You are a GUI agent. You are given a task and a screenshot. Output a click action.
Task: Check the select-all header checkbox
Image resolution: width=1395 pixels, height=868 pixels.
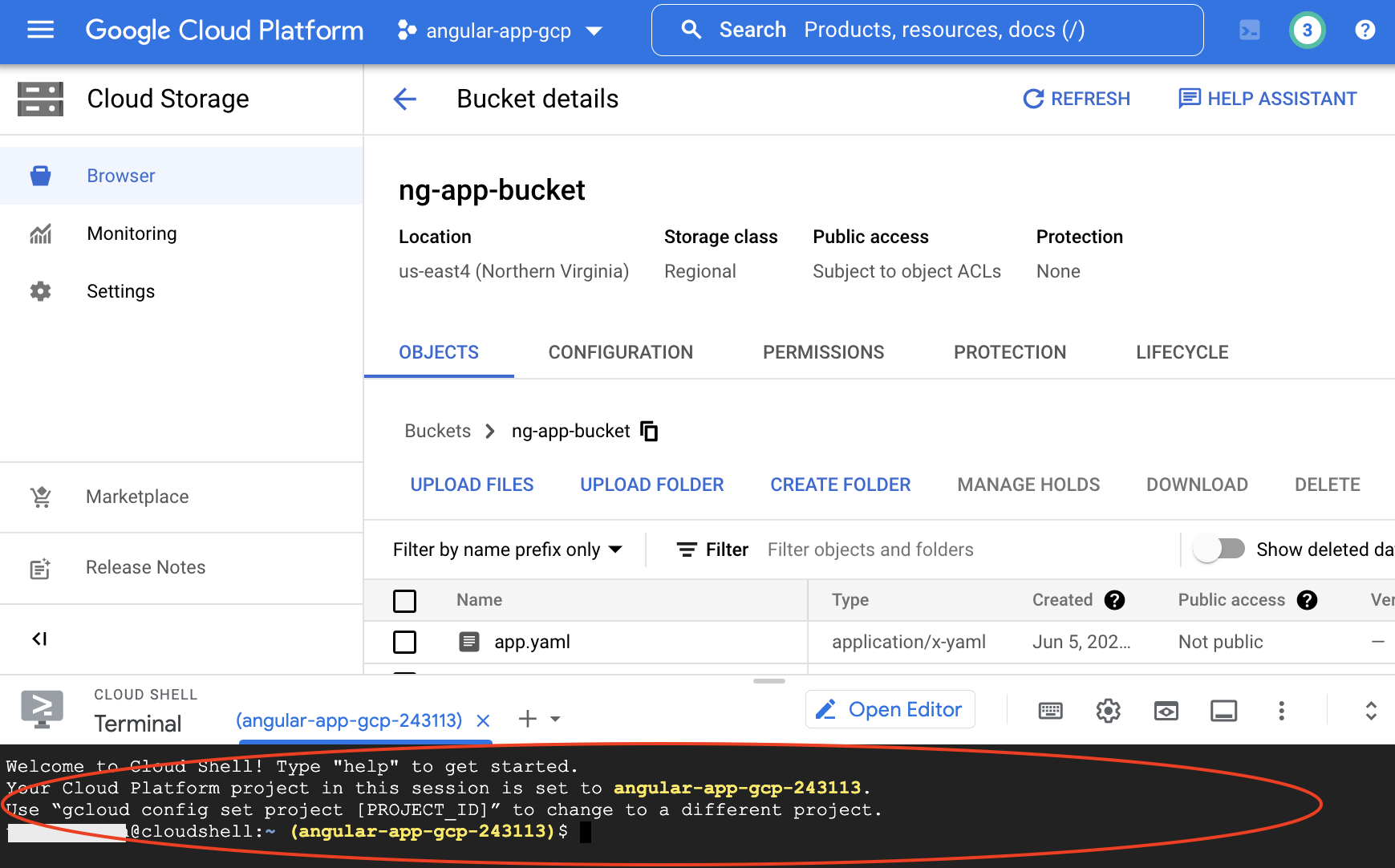coord(405,600)
